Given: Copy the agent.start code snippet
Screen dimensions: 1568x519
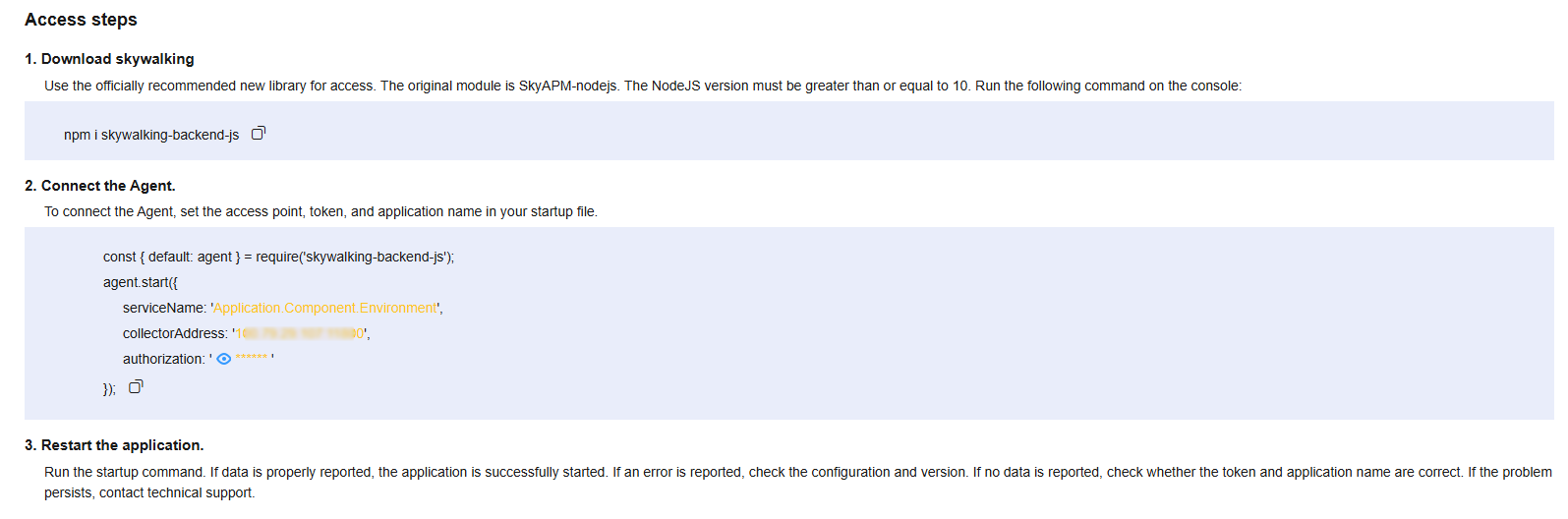Looking at the screenshot, I should coord(136,387).
